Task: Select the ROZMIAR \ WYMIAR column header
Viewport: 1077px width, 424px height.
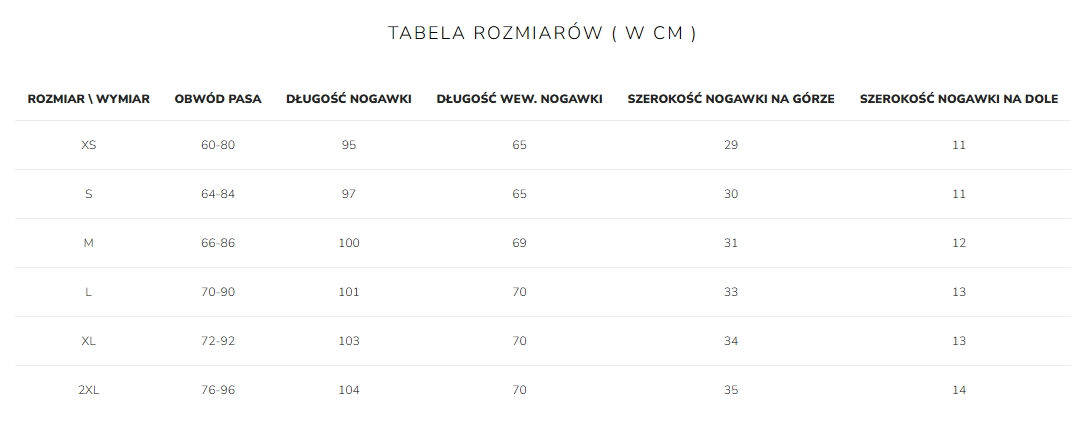Action: 89,99
